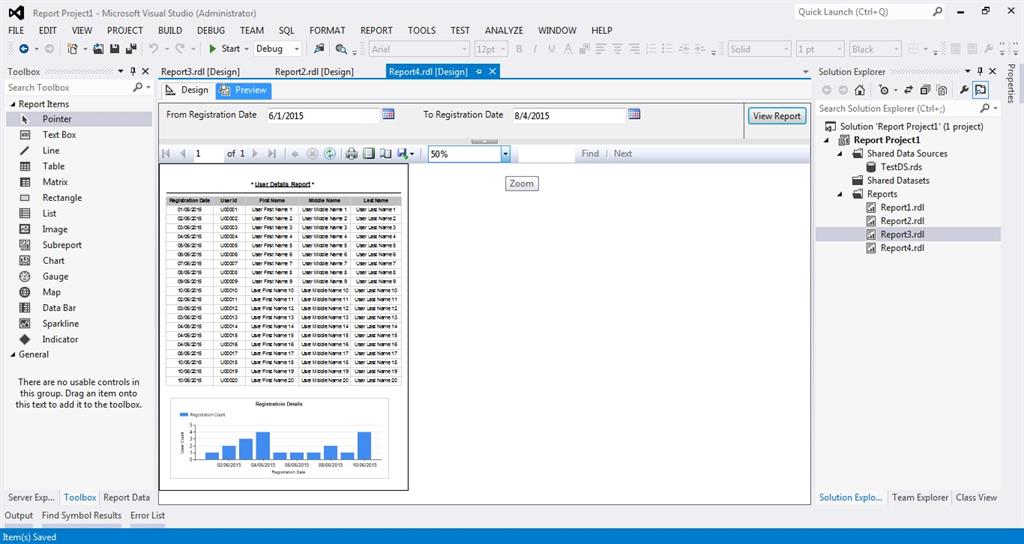
Task: Open Solution Explorer Properties wrench icon
Action: click(x=964, y=90)
